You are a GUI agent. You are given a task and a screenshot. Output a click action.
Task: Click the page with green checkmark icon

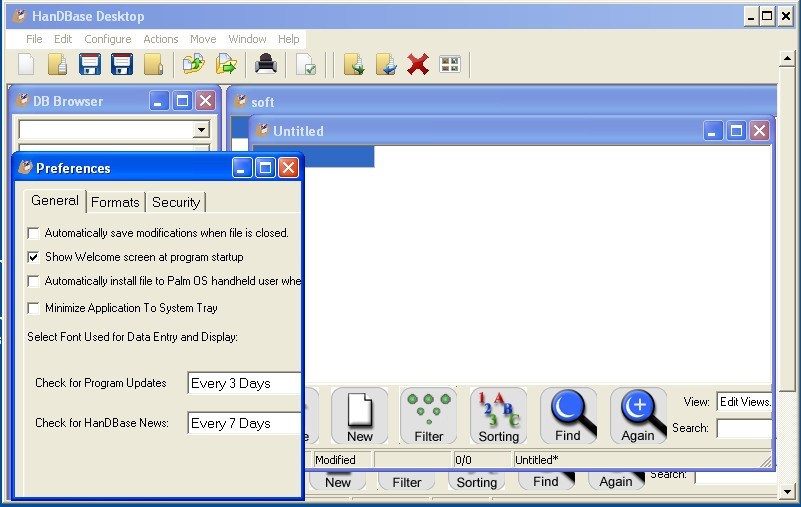point(306,64)
